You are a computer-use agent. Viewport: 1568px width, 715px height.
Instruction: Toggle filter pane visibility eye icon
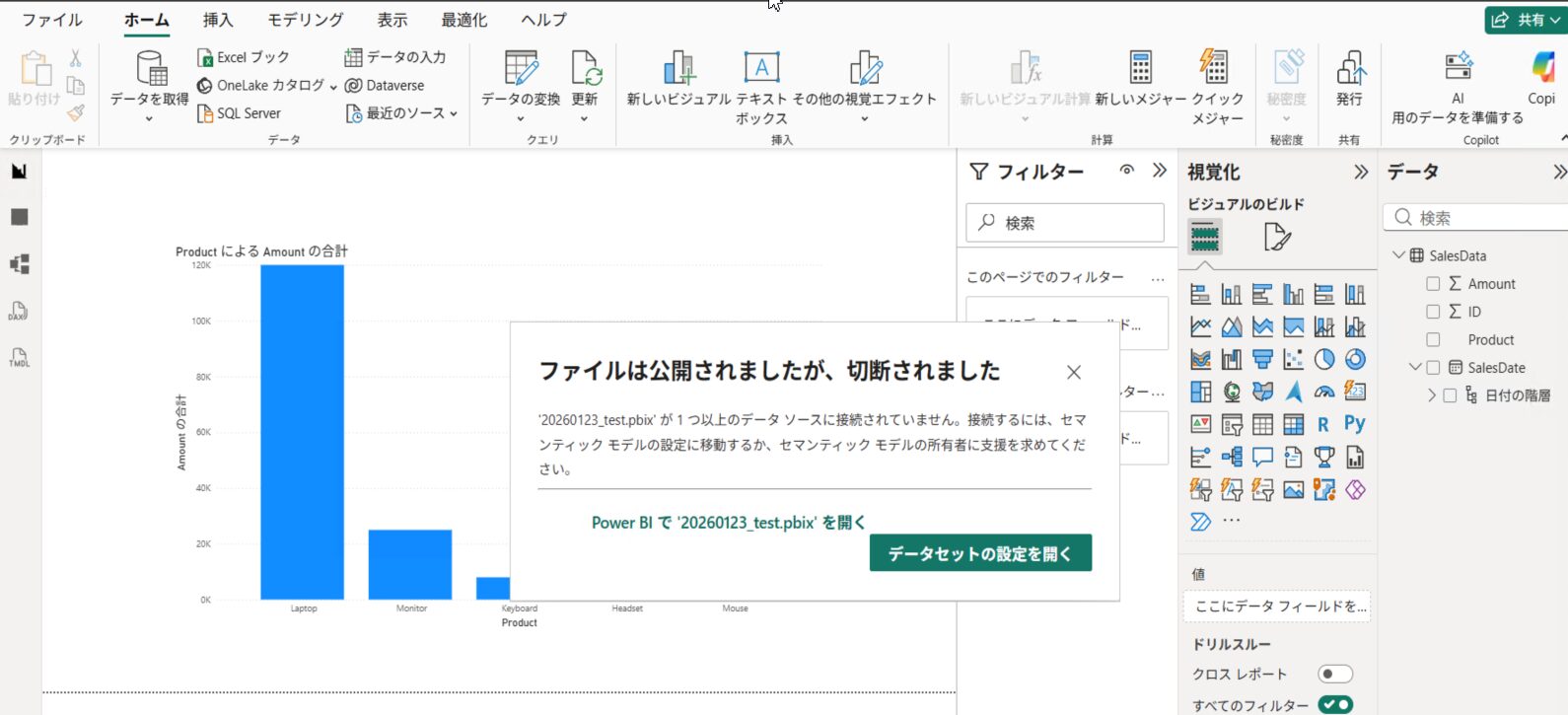[x=1126, y=171]
